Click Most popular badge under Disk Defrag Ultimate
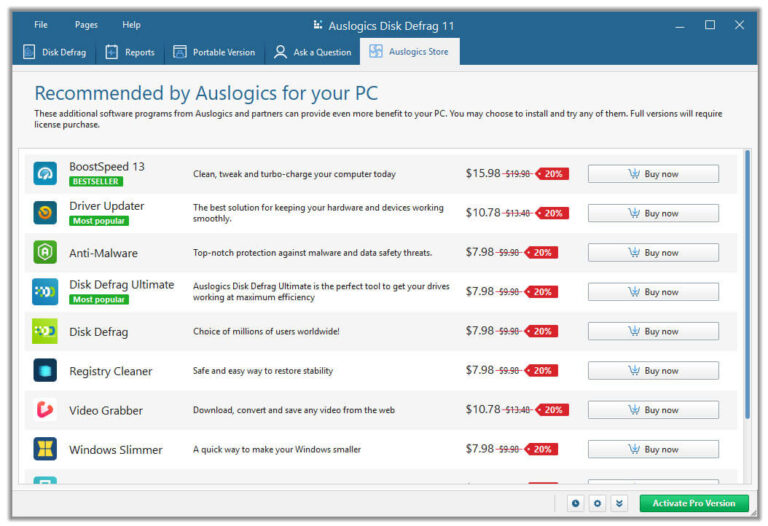Screen dimensions: 768x526 point(99,299)
